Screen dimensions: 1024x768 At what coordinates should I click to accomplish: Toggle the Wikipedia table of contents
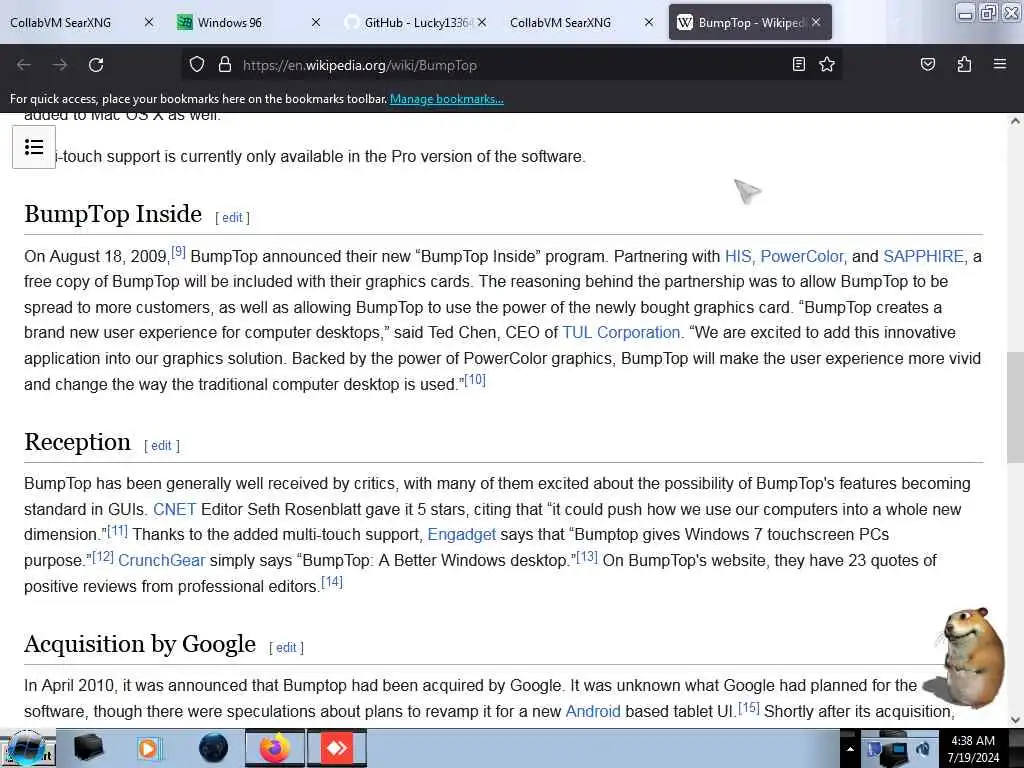click(x=34, y=147)
